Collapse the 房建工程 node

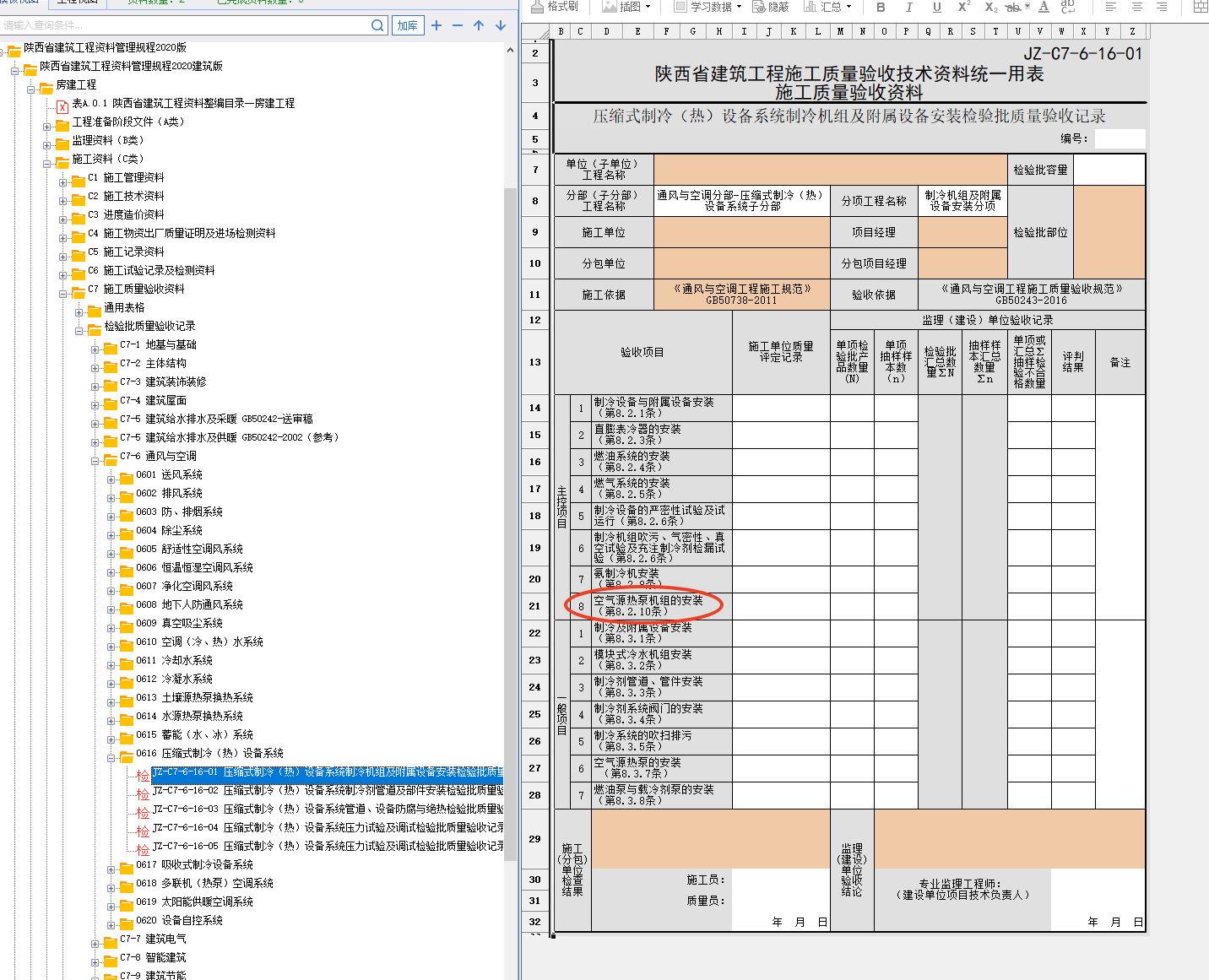30,89
